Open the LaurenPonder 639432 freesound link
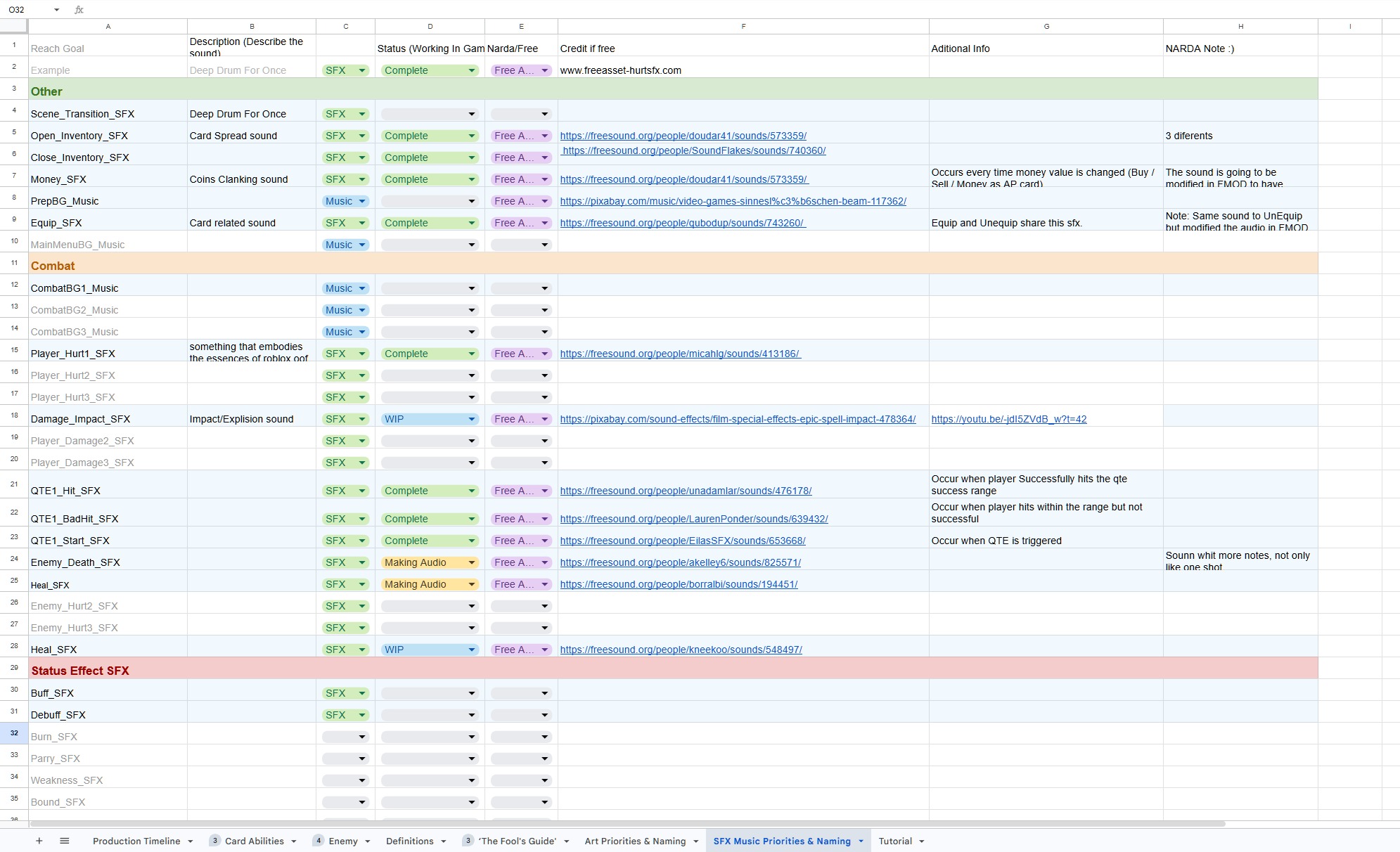Viewport: 1400px width, 852px height. pos(694,519)
